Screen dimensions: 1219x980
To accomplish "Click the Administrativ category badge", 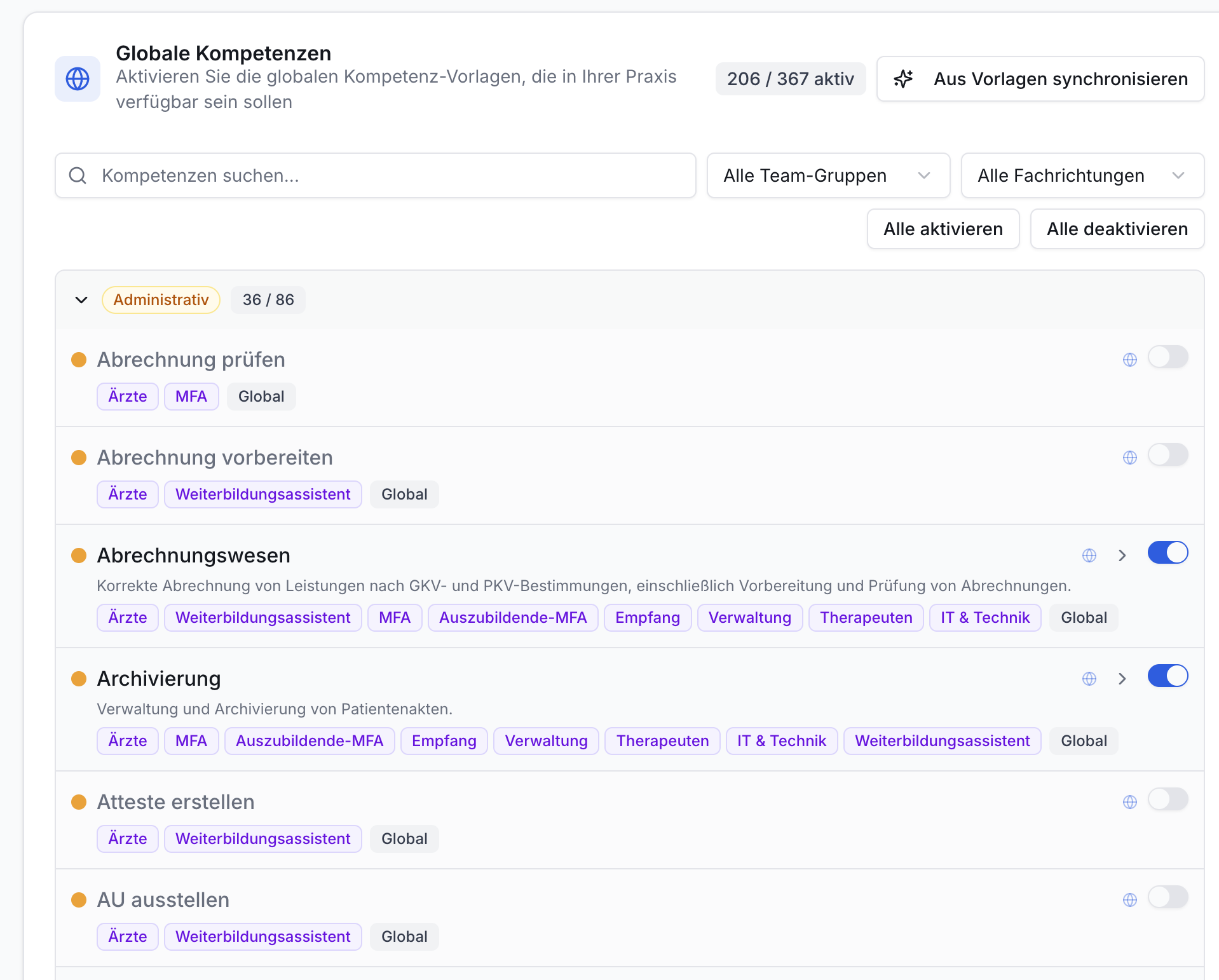I will coord(161,300).
